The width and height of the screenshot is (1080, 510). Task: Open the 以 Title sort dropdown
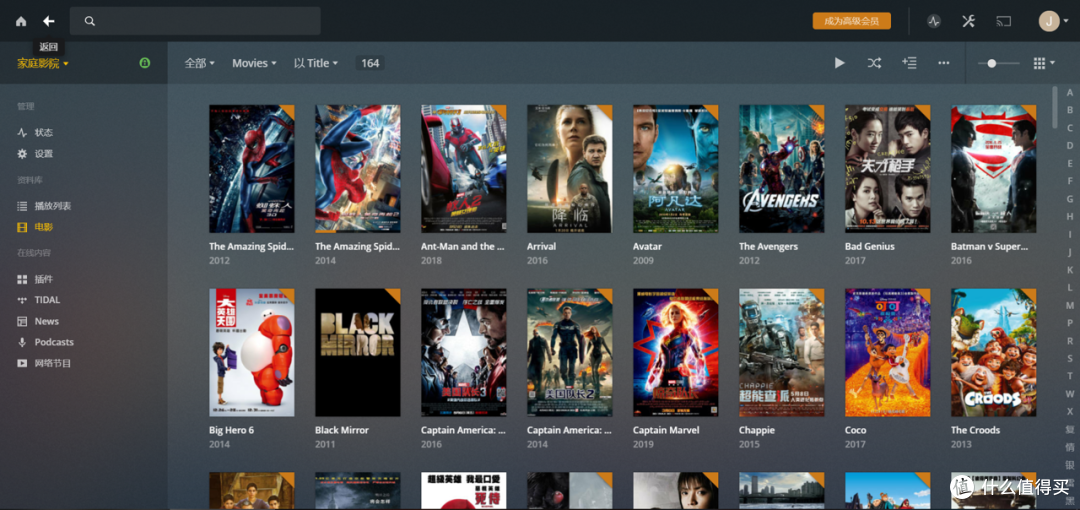315,63
